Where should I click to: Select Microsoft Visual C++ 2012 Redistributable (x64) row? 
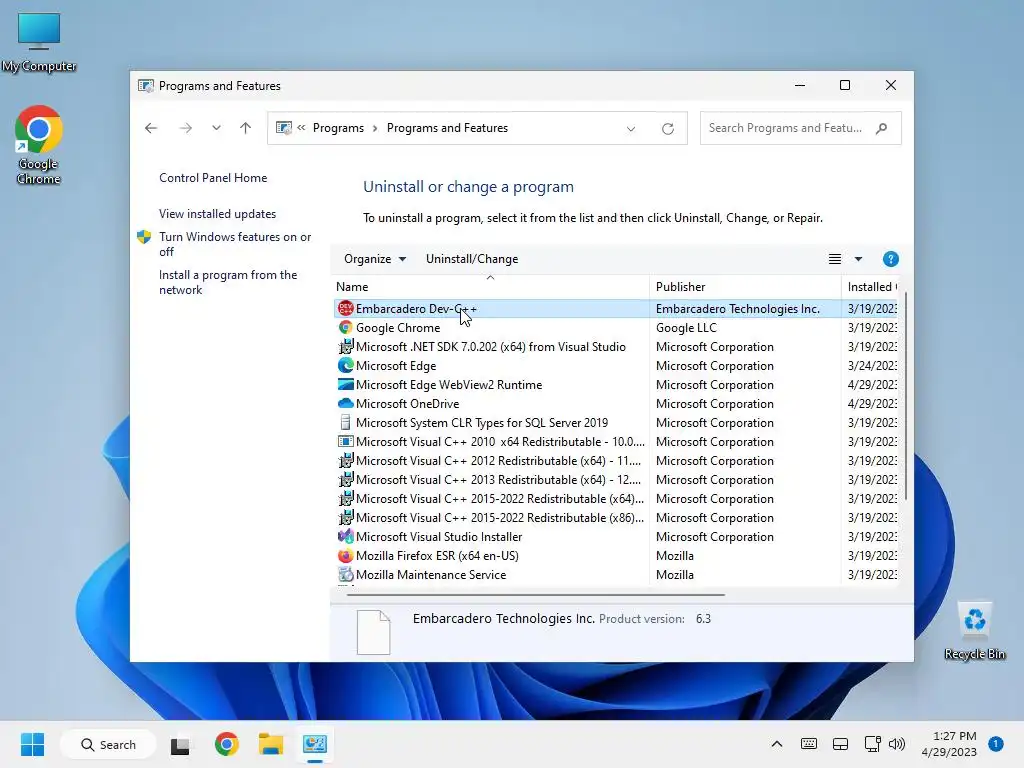coord(617,460)
